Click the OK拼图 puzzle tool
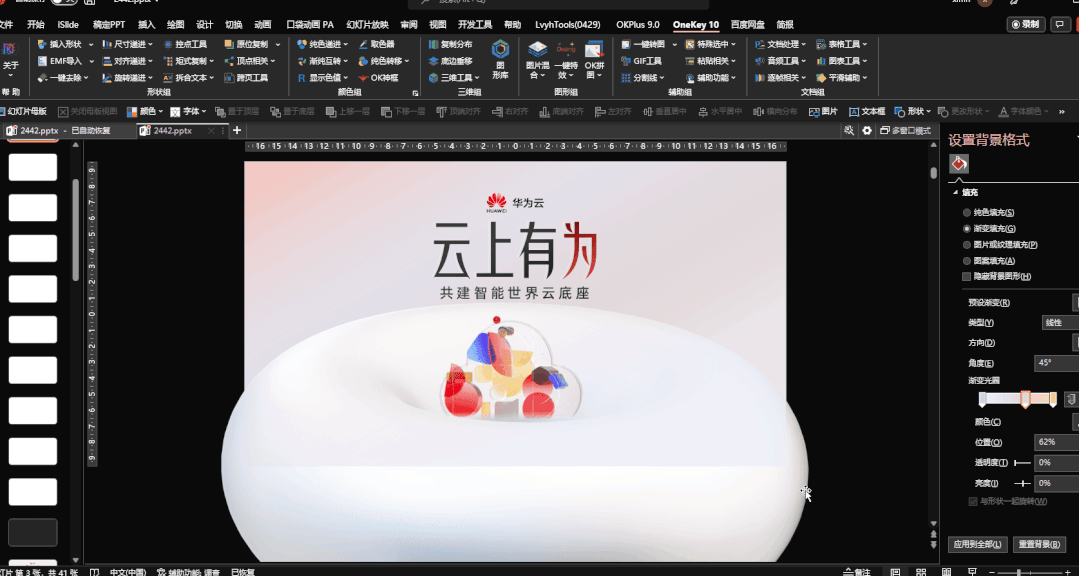 click(x=594, y=60)
